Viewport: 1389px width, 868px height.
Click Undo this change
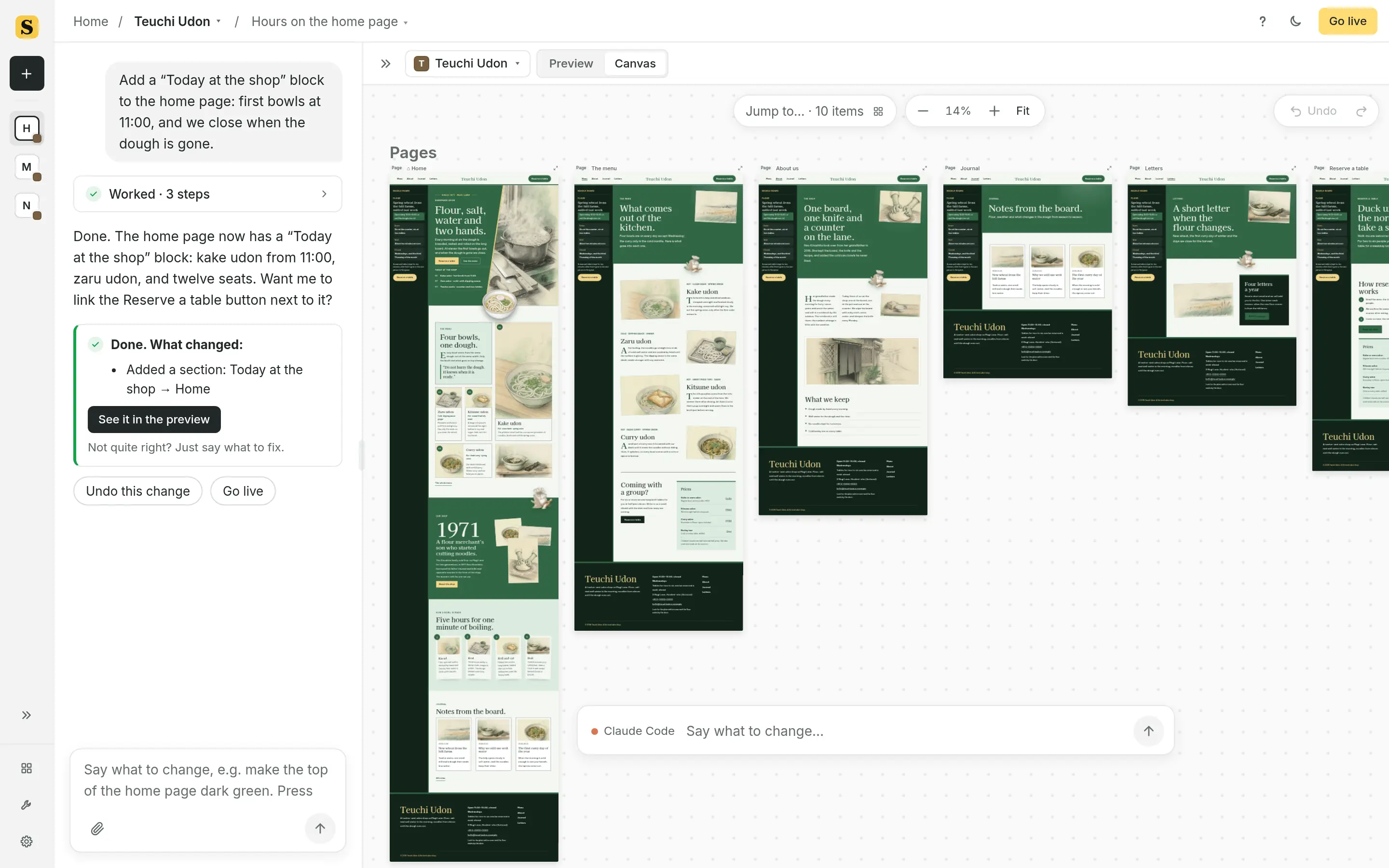coord(138,491)
